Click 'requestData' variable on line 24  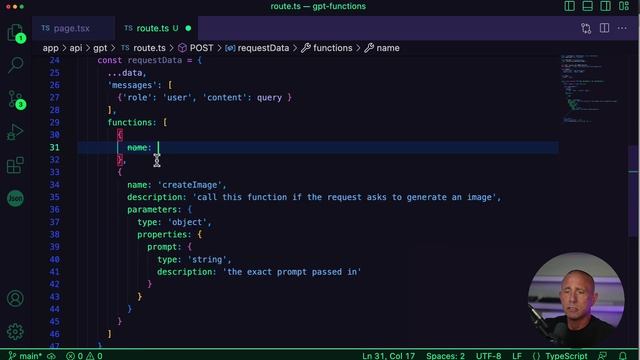155,60
